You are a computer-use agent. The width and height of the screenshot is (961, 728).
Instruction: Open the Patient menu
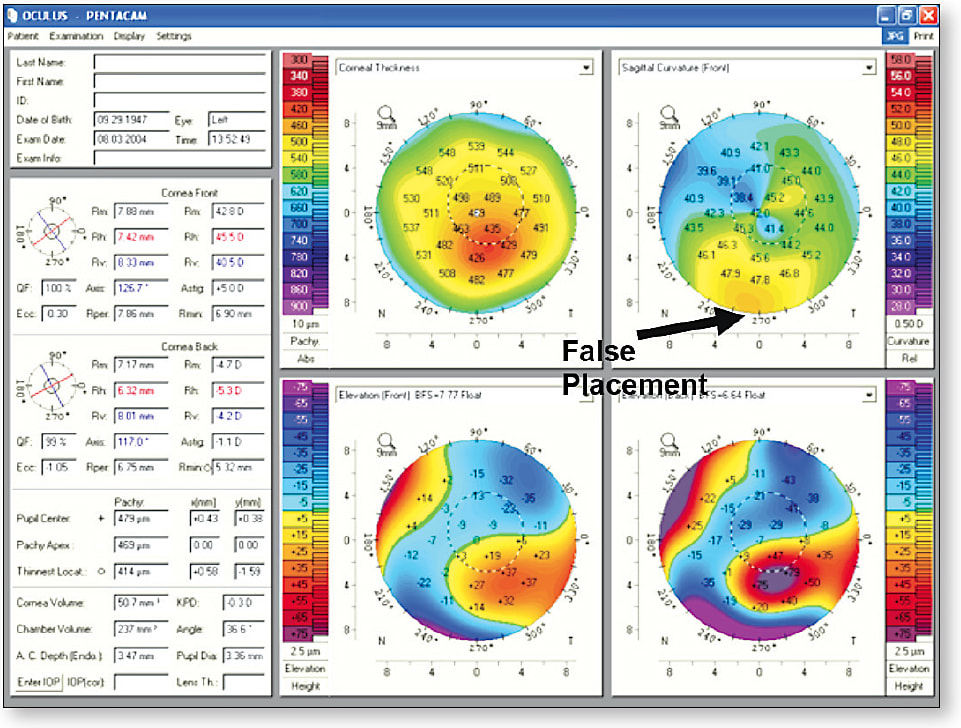pos(22,34)
